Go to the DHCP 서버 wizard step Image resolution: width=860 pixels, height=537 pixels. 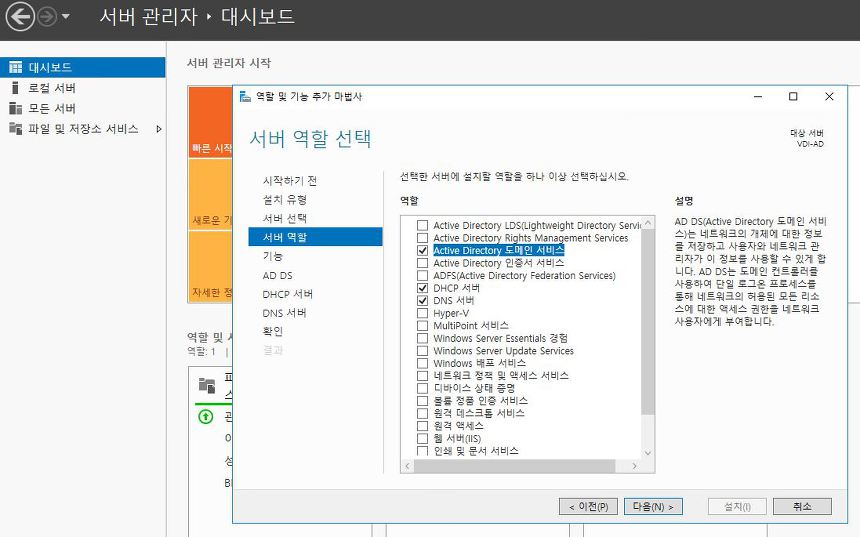(x=287, y=294)
